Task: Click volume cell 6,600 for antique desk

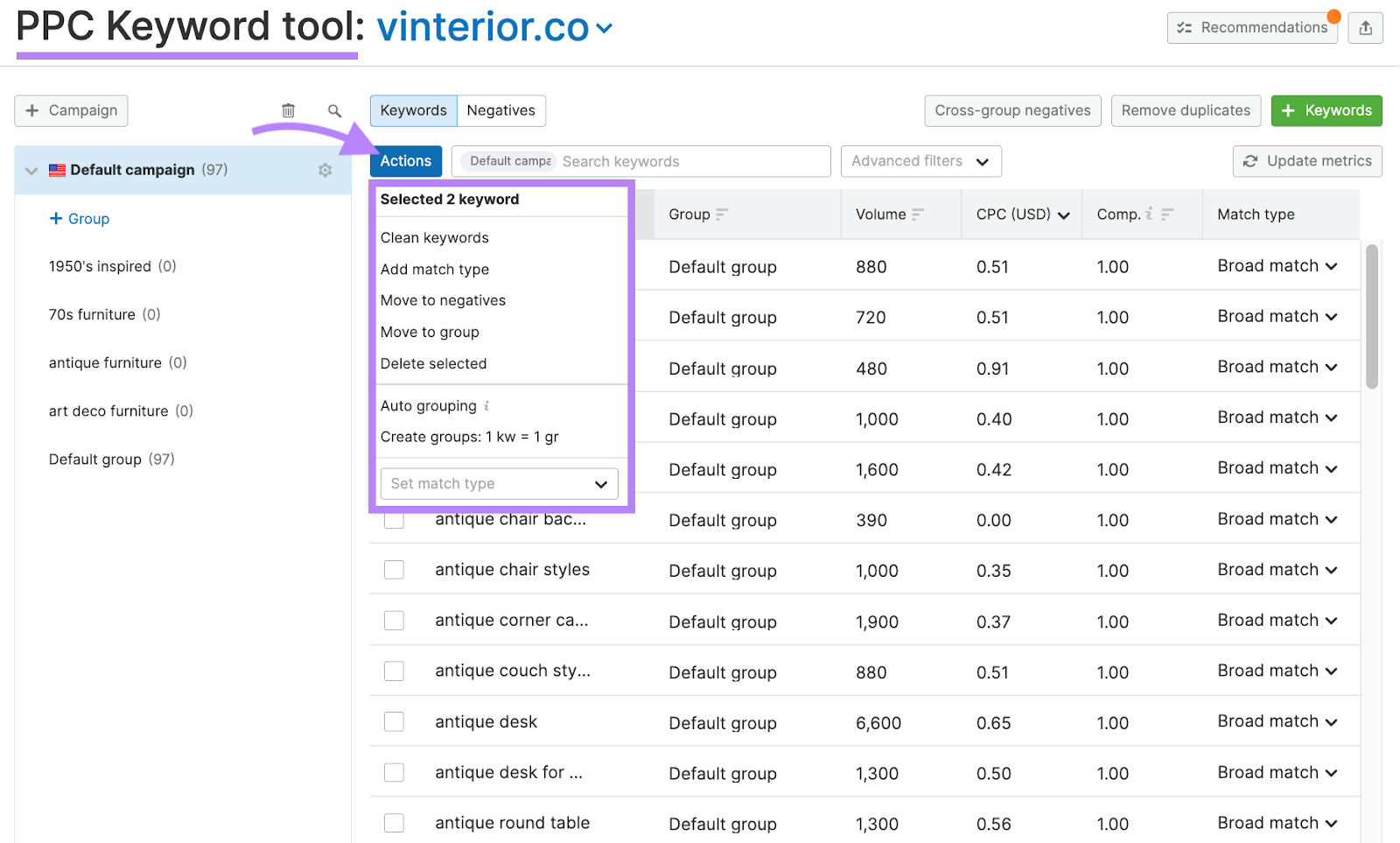Action: [x=878, y=723]
